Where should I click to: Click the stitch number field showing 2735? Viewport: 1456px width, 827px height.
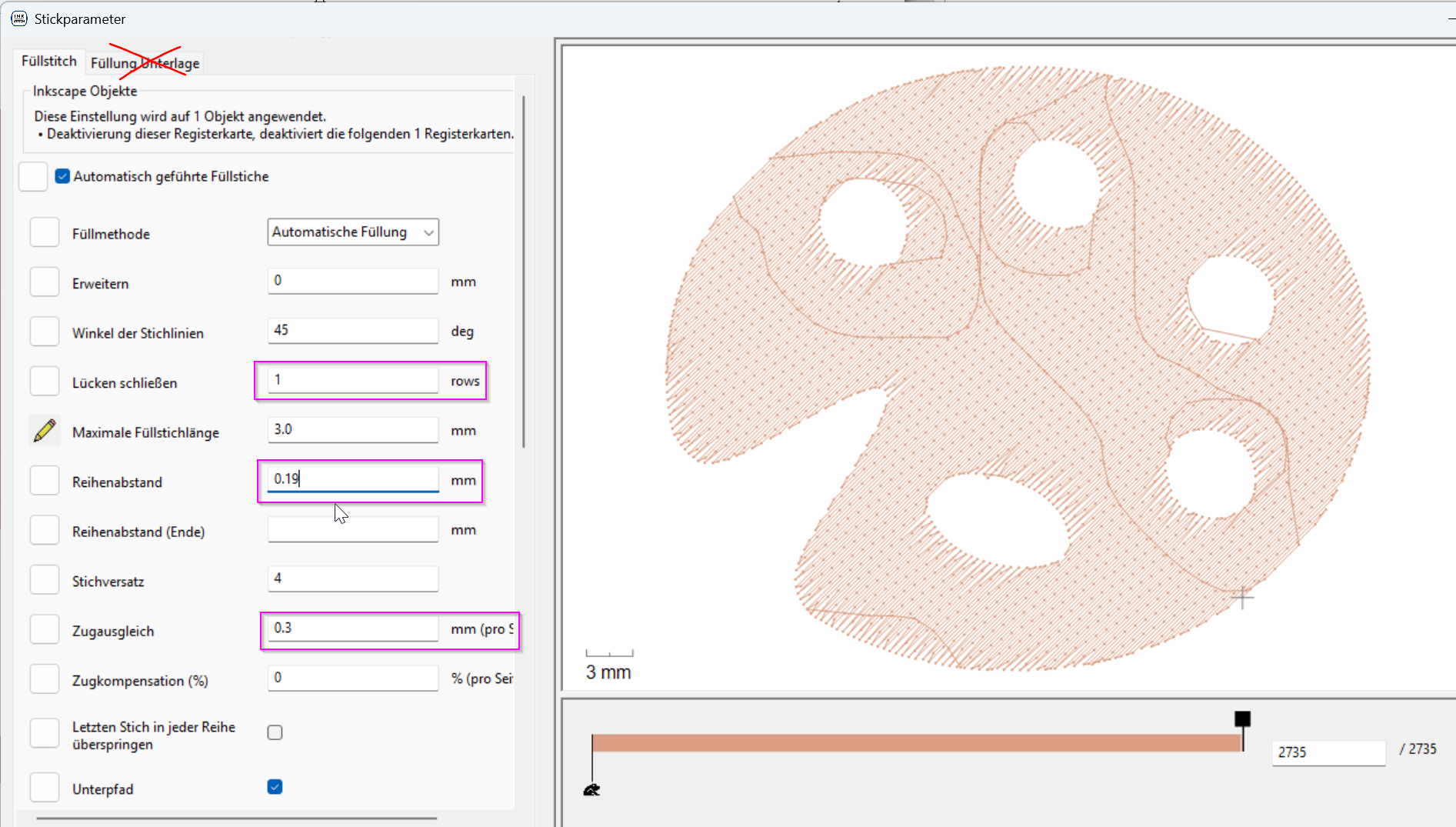tap(1328, 752)
